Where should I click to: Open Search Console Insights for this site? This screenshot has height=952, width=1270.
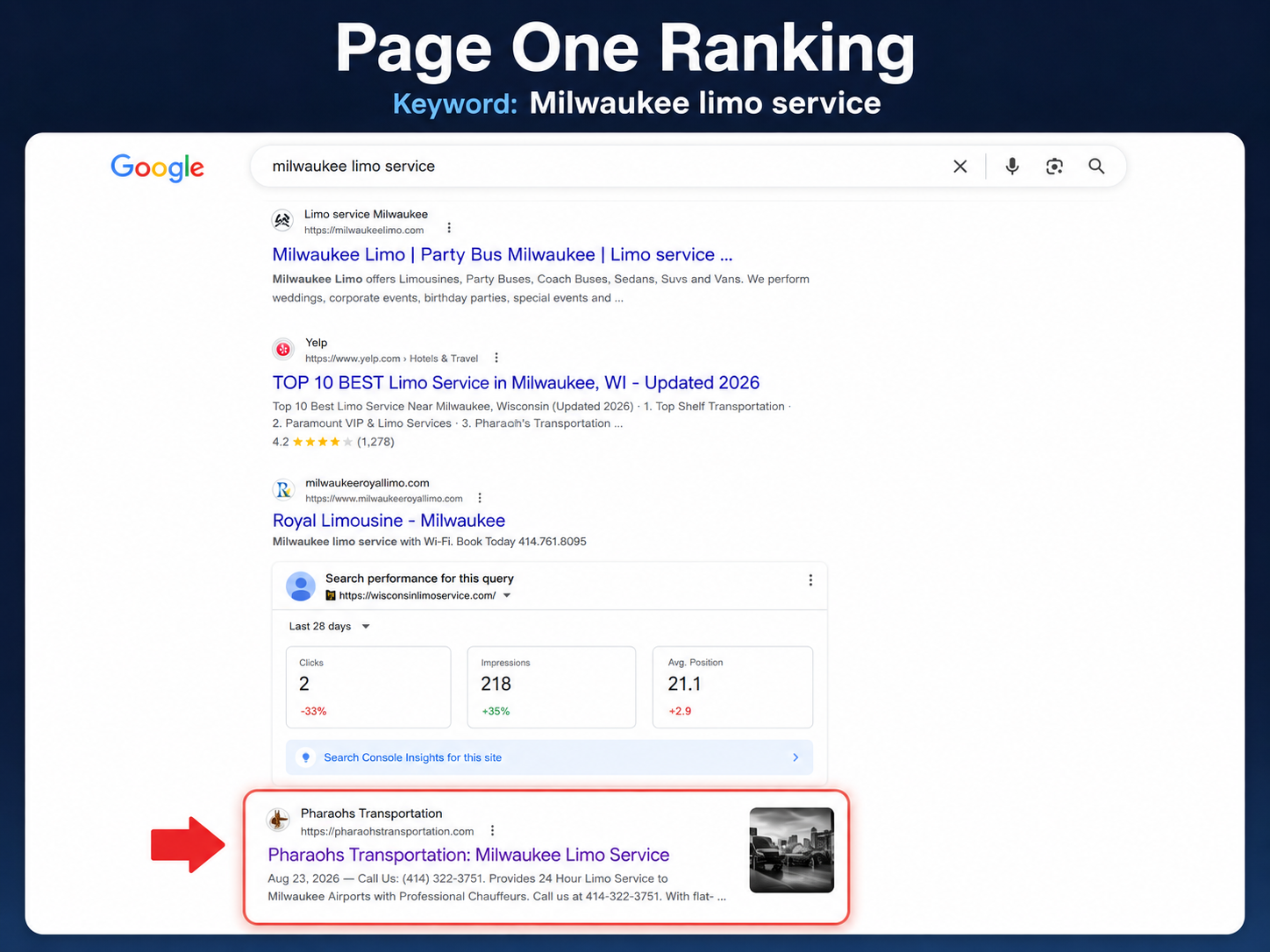pyautogui.click(x=549, y=757)
